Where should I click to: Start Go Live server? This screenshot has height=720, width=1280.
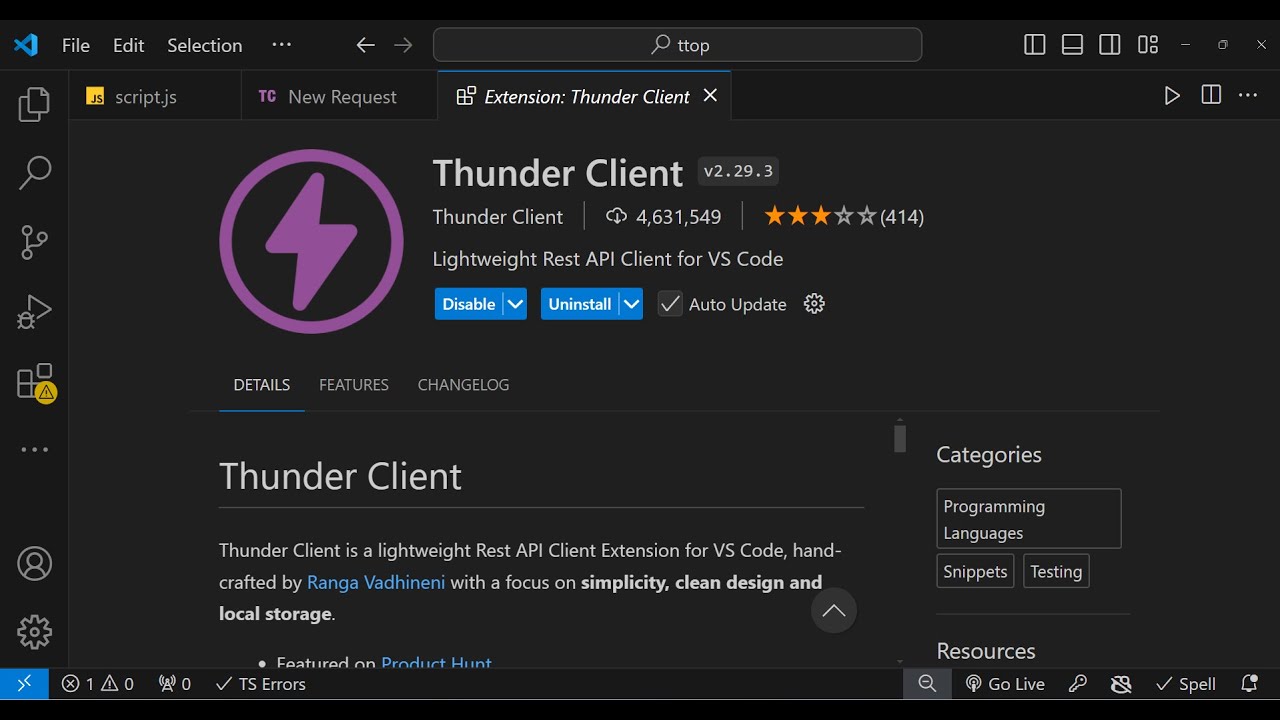coord(1005,684)
